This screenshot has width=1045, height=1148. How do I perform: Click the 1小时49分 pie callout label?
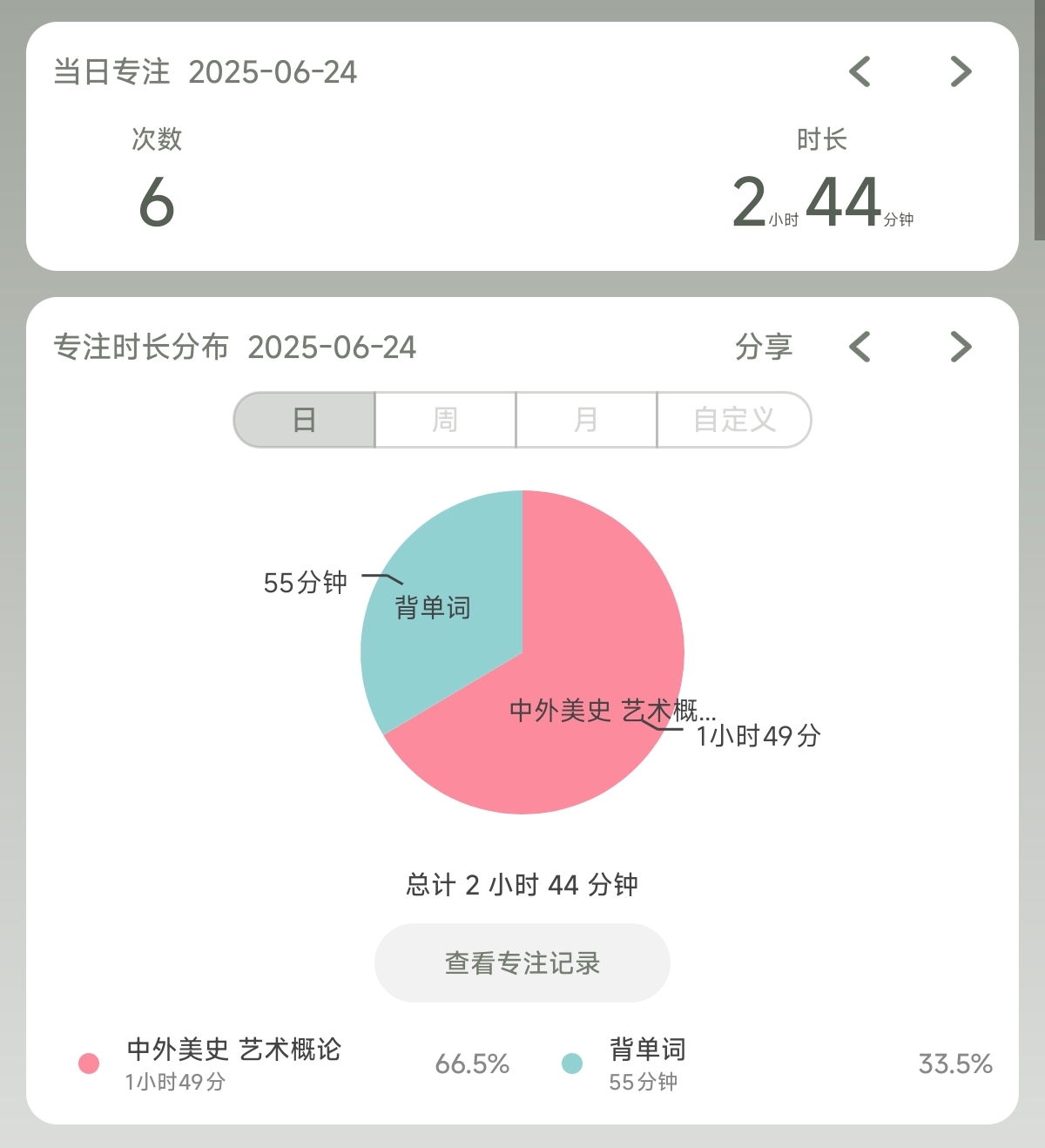point(758,737)
